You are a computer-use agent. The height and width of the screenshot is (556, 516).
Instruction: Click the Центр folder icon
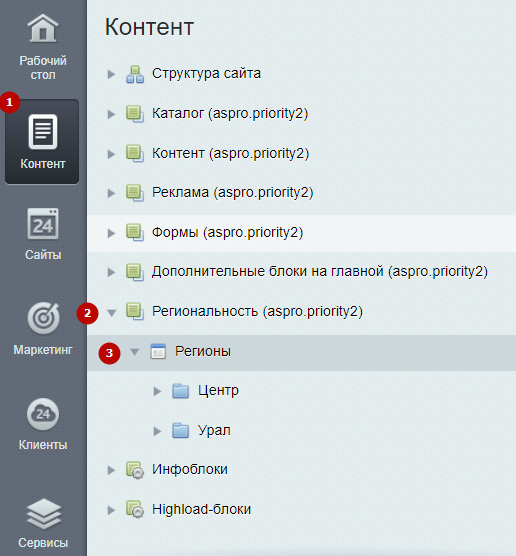(181, 391)
